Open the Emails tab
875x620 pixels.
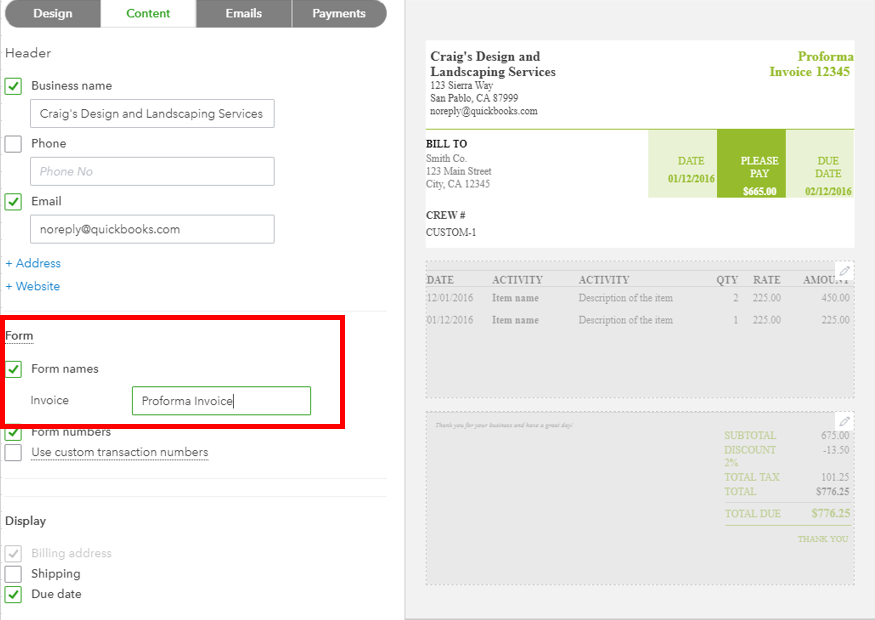[243, 14]
